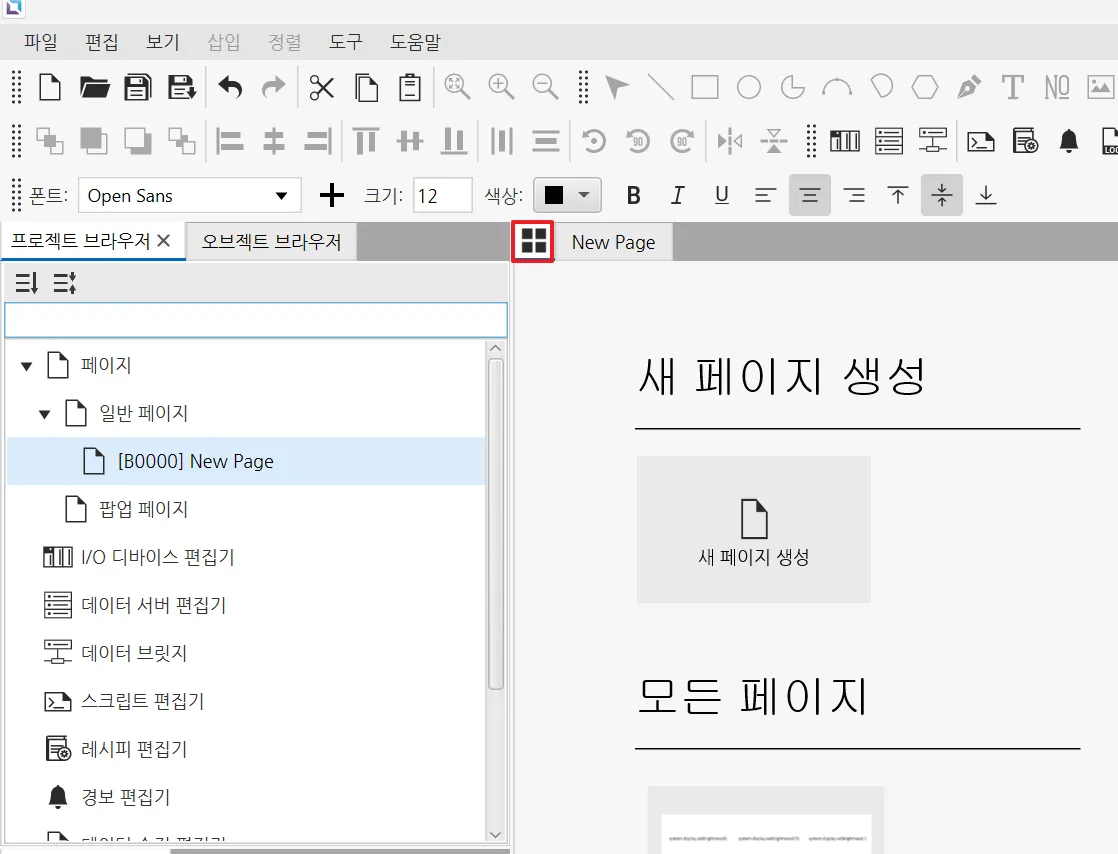Open the alarm bell toolbar icon
The image size is (1118, 854).
(x=1069, y=140)
